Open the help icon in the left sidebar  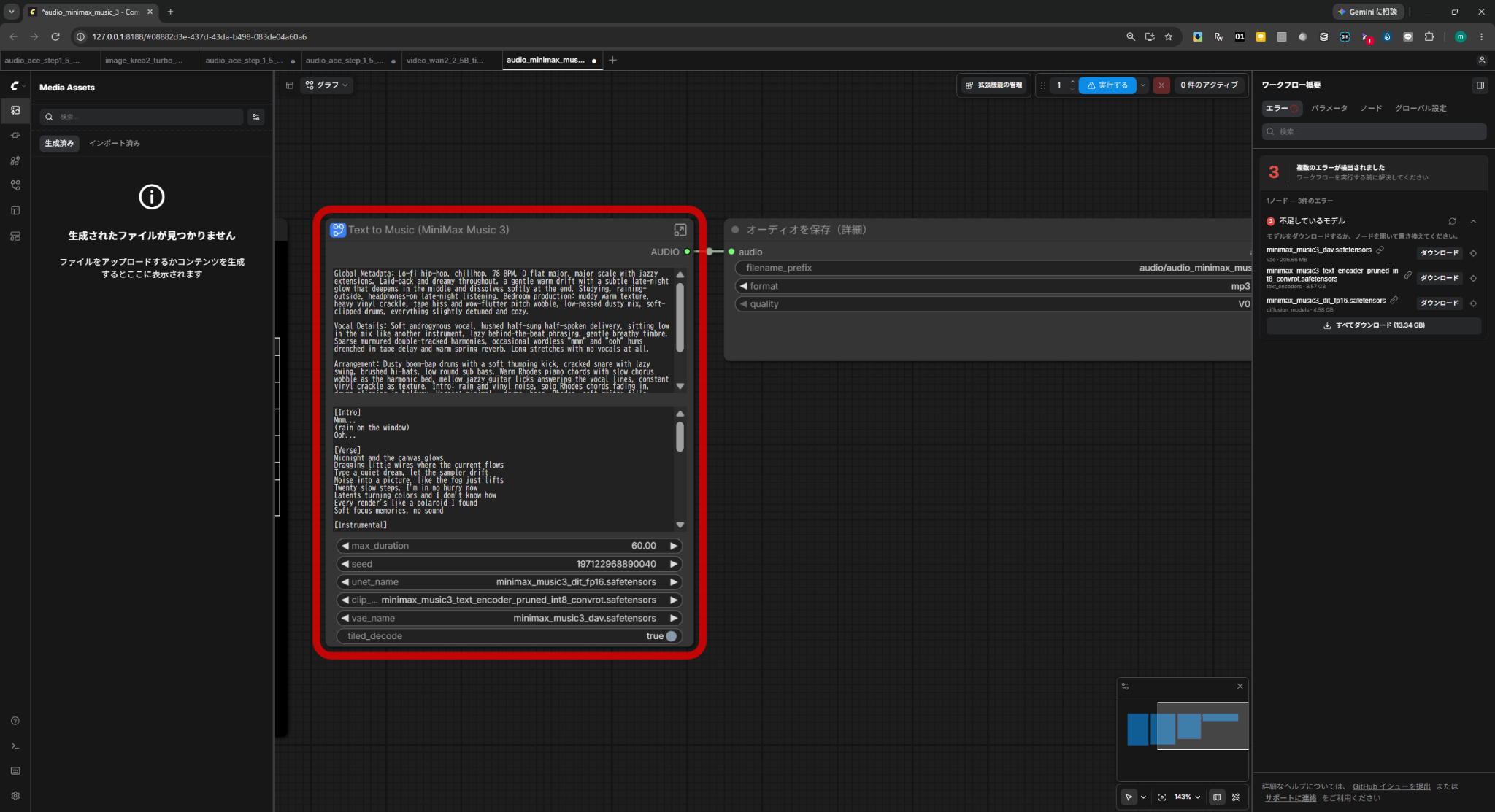[x=15, y=721]
